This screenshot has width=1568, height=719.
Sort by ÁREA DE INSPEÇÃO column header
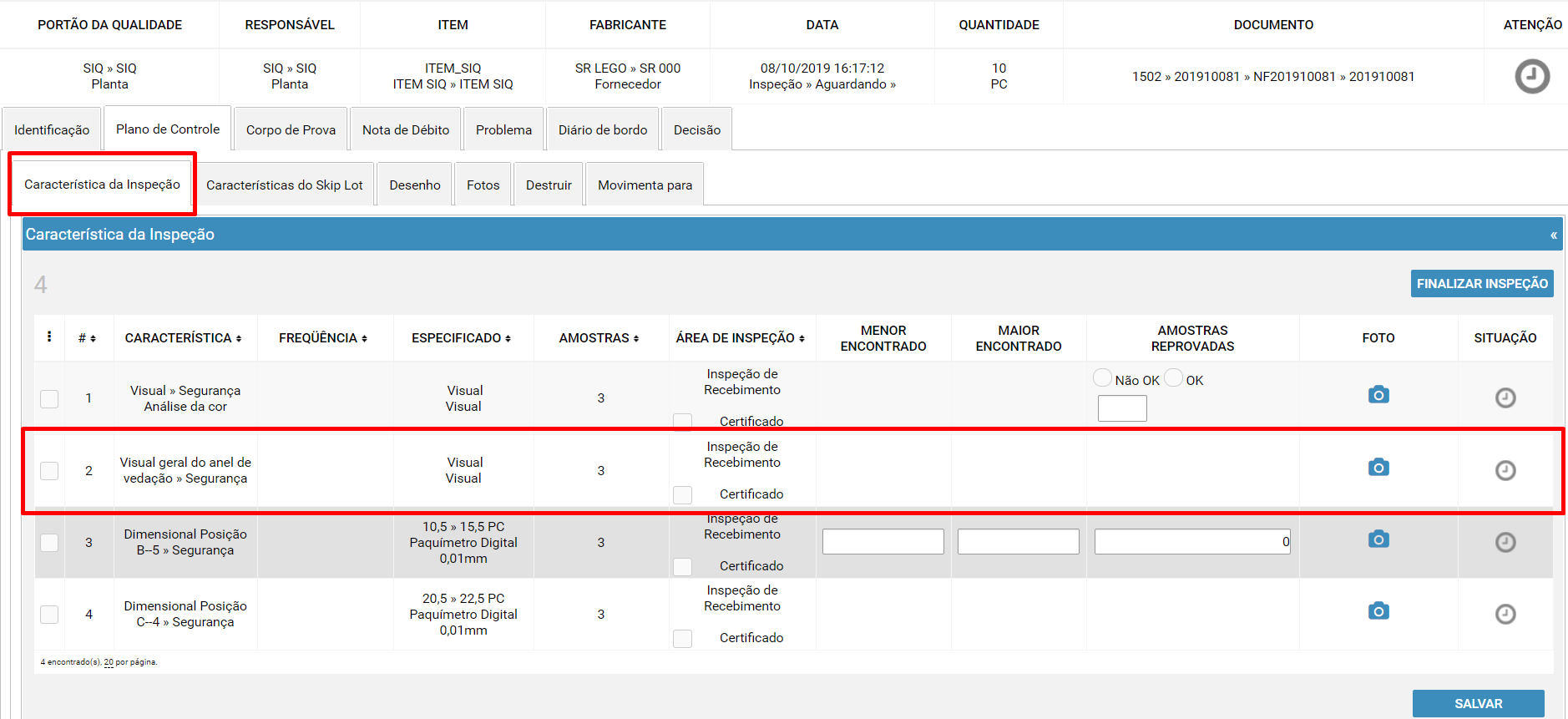pyautogui.click(x=741, y=338)
